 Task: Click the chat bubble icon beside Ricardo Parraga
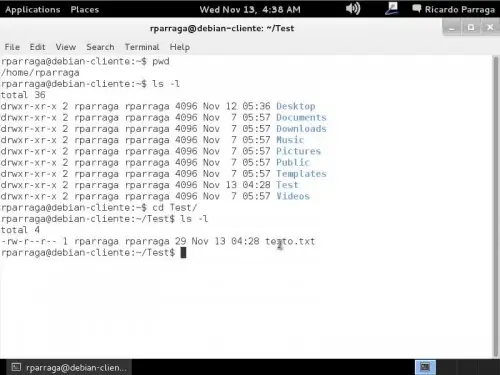point(417,9)
